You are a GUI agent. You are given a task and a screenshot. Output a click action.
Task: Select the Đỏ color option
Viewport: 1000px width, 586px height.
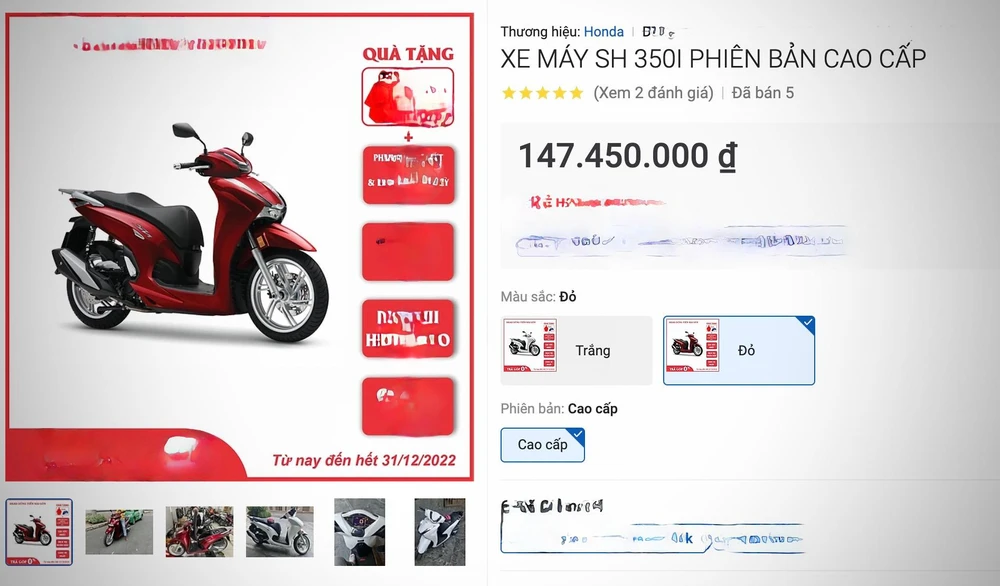[739, 350]
